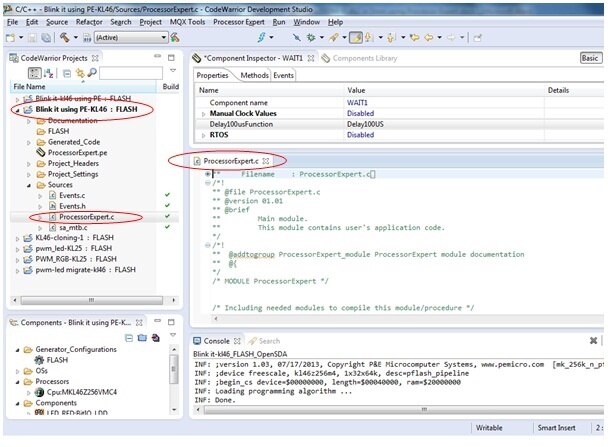
Task: Close the ProcessorExpert.c editor tab
Action: 266,161
